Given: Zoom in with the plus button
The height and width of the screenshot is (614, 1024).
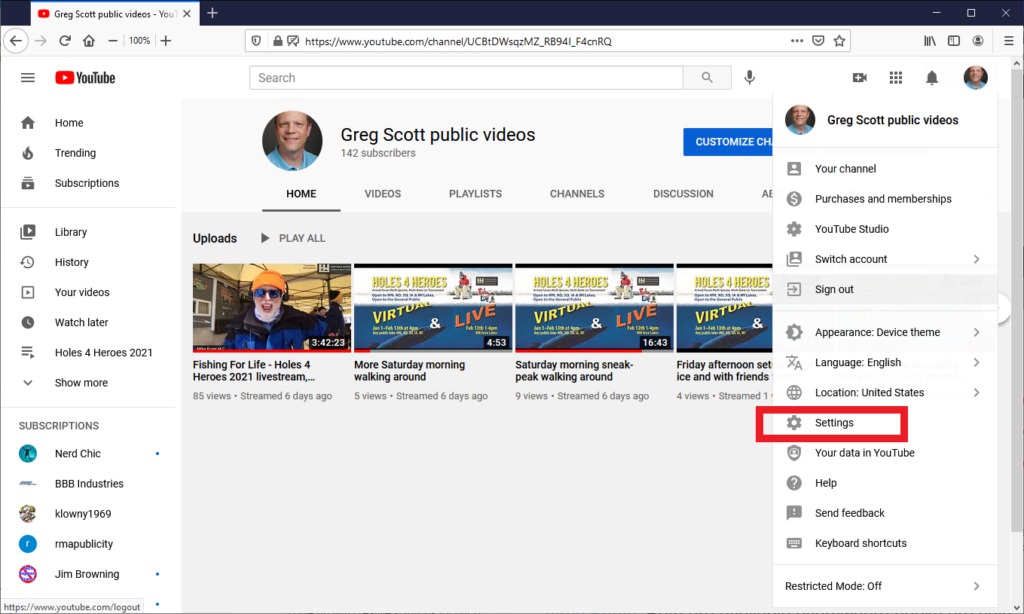Looking at the screenshot, I should (x=166, y=40).
